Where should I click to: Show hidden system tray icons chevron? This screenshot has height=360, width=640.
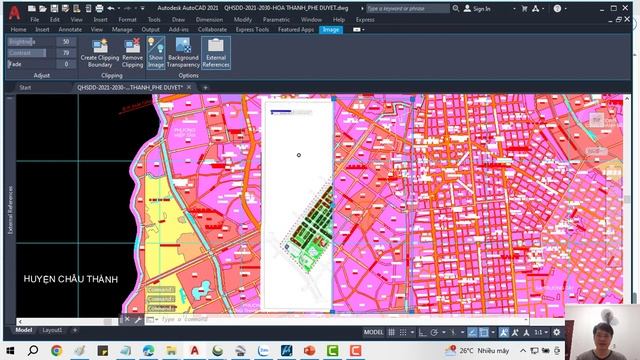522,350
